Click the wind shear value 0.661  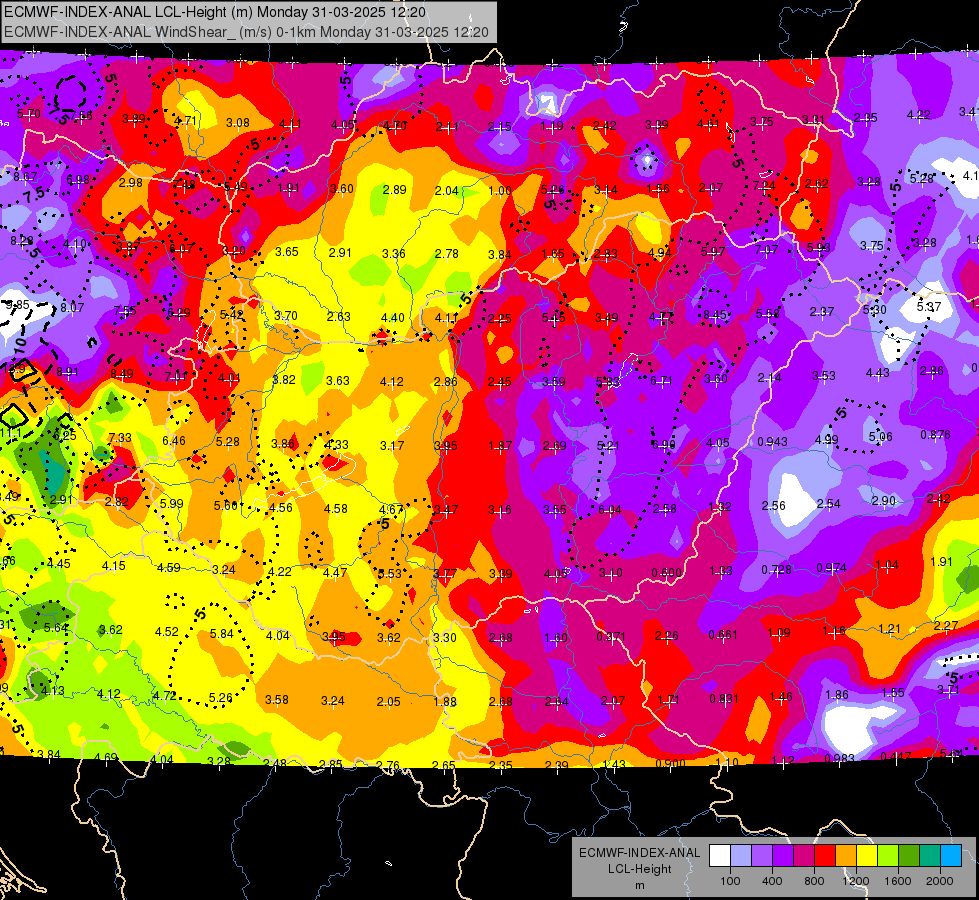pos(723,635)
